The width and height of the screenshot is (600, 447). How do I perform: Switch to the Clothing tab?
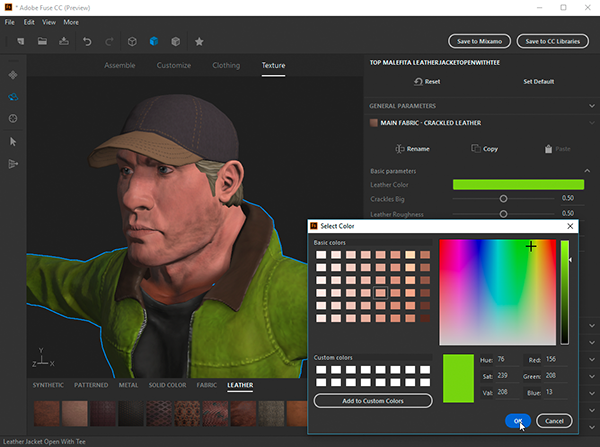226,66
